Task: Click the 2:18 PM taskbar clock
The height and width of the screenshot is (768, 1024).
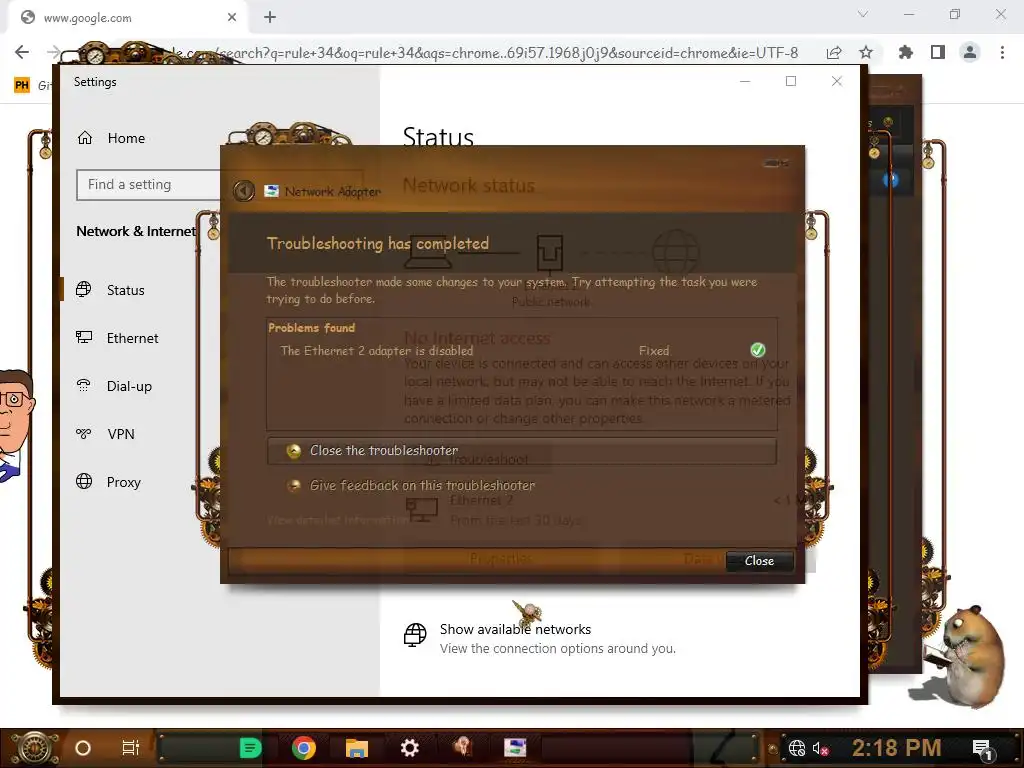Action: click(x=897, y=747)
